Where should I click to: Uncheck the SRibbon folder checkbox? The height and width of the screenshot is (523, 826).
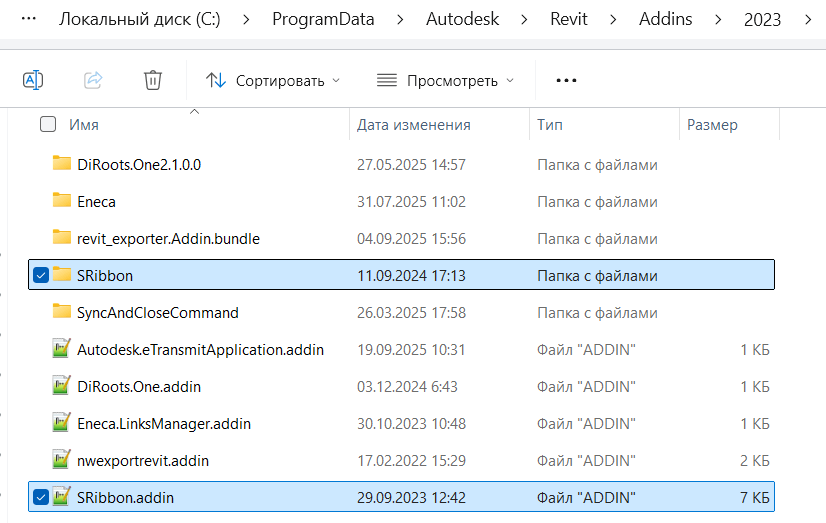tap(41, 275)
